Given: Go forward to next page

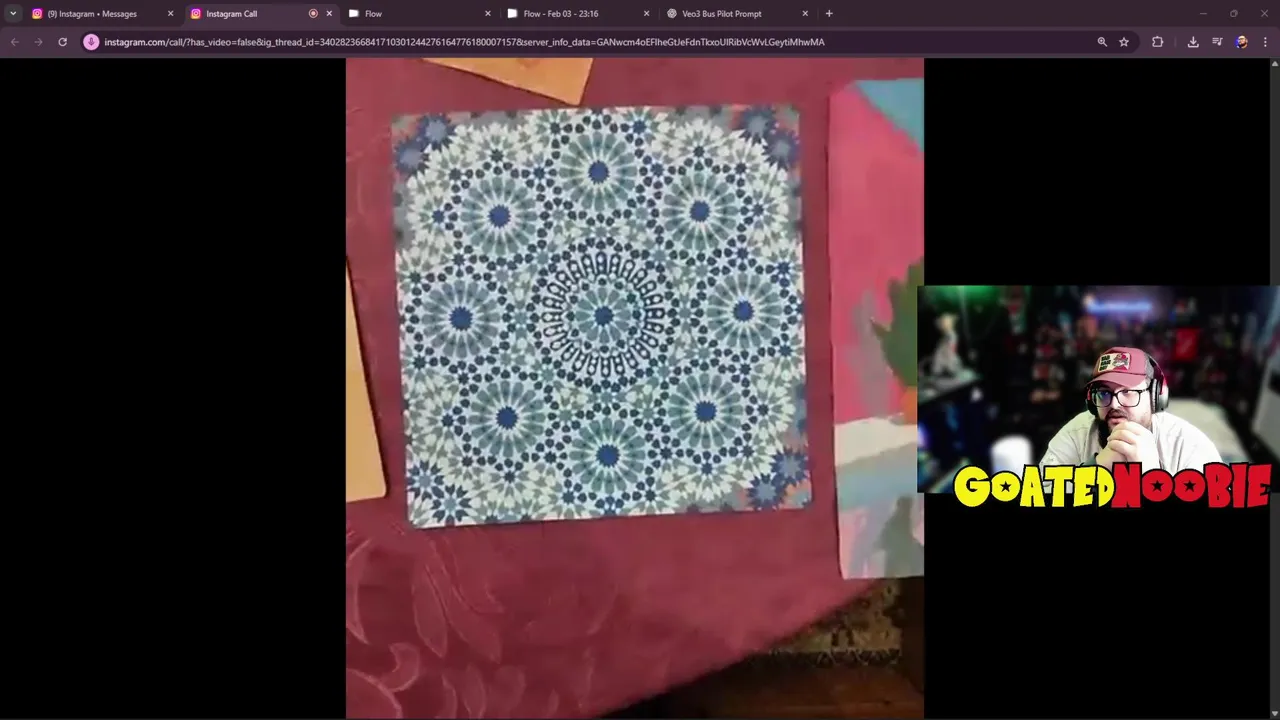Looking at the screenshot, I should click(x=38, y=42).
